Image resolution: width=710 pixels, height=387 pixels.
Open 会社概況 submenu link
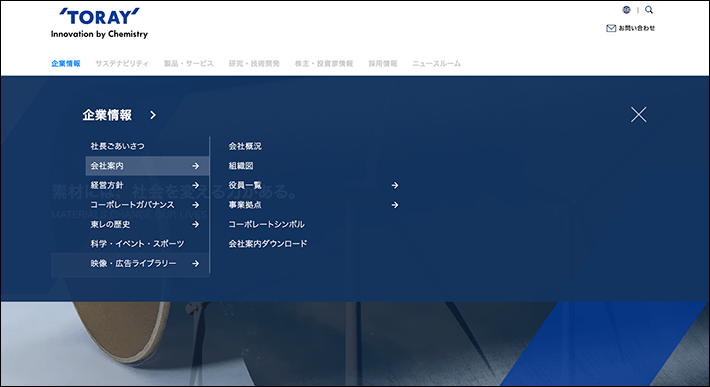245,146
